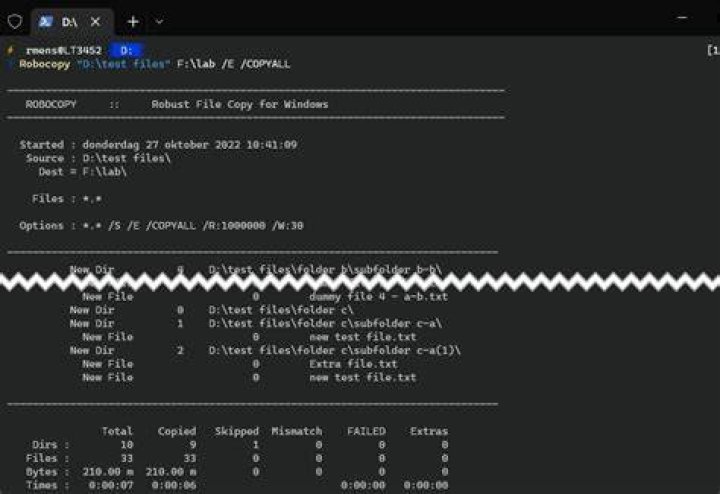Click the folder b\subfolder b-b\ path
The image size is (720, 494).
tap(325, 269)
